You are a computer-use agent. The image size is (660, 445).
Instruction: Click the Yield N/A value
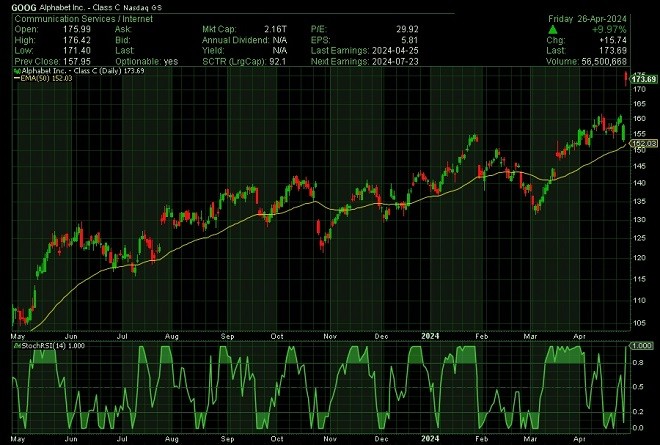coord(279,51)
